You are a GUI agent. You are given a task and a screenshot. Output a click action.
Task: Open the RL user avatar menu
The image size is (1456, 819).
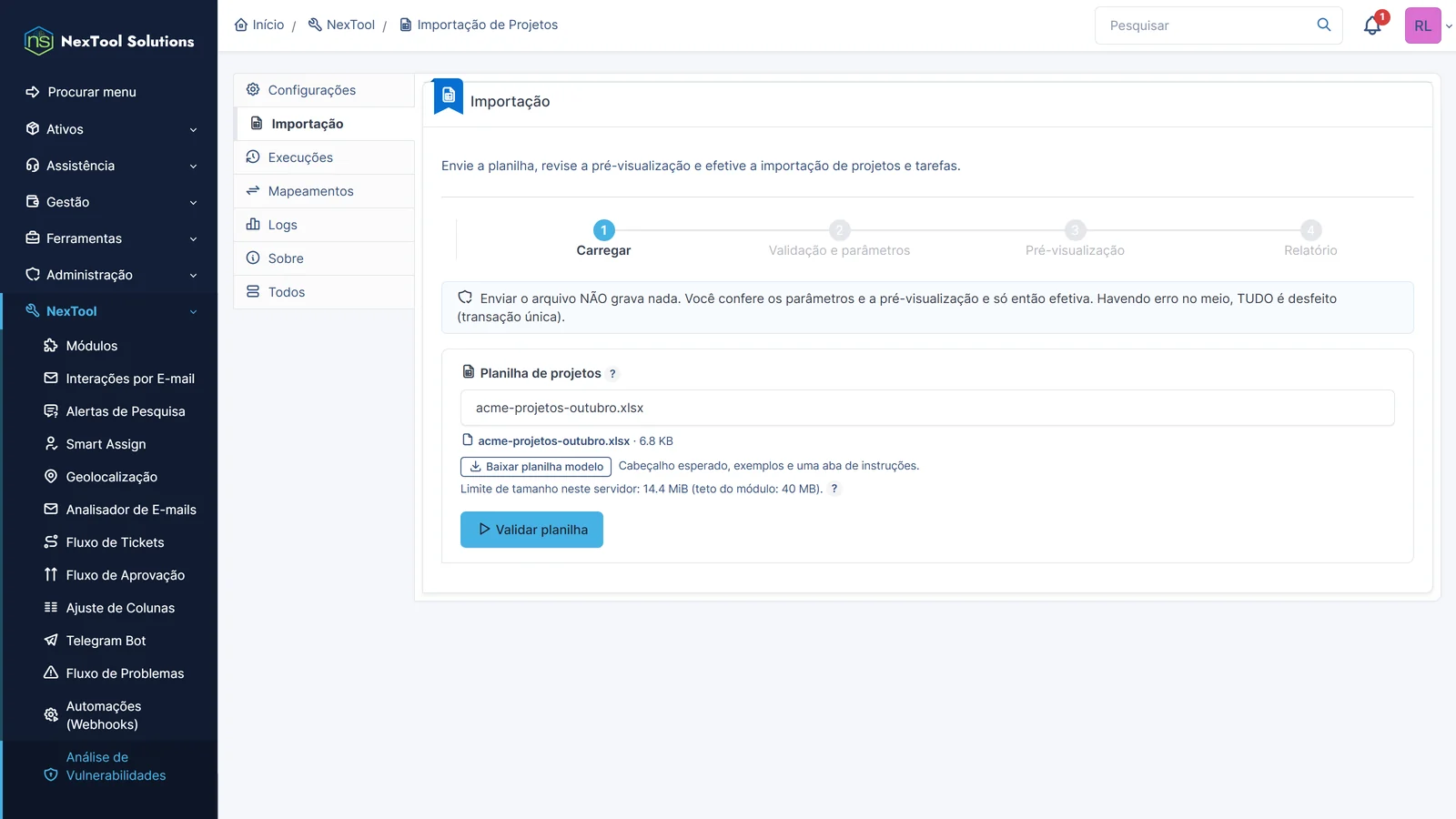tap(1423, 25)
